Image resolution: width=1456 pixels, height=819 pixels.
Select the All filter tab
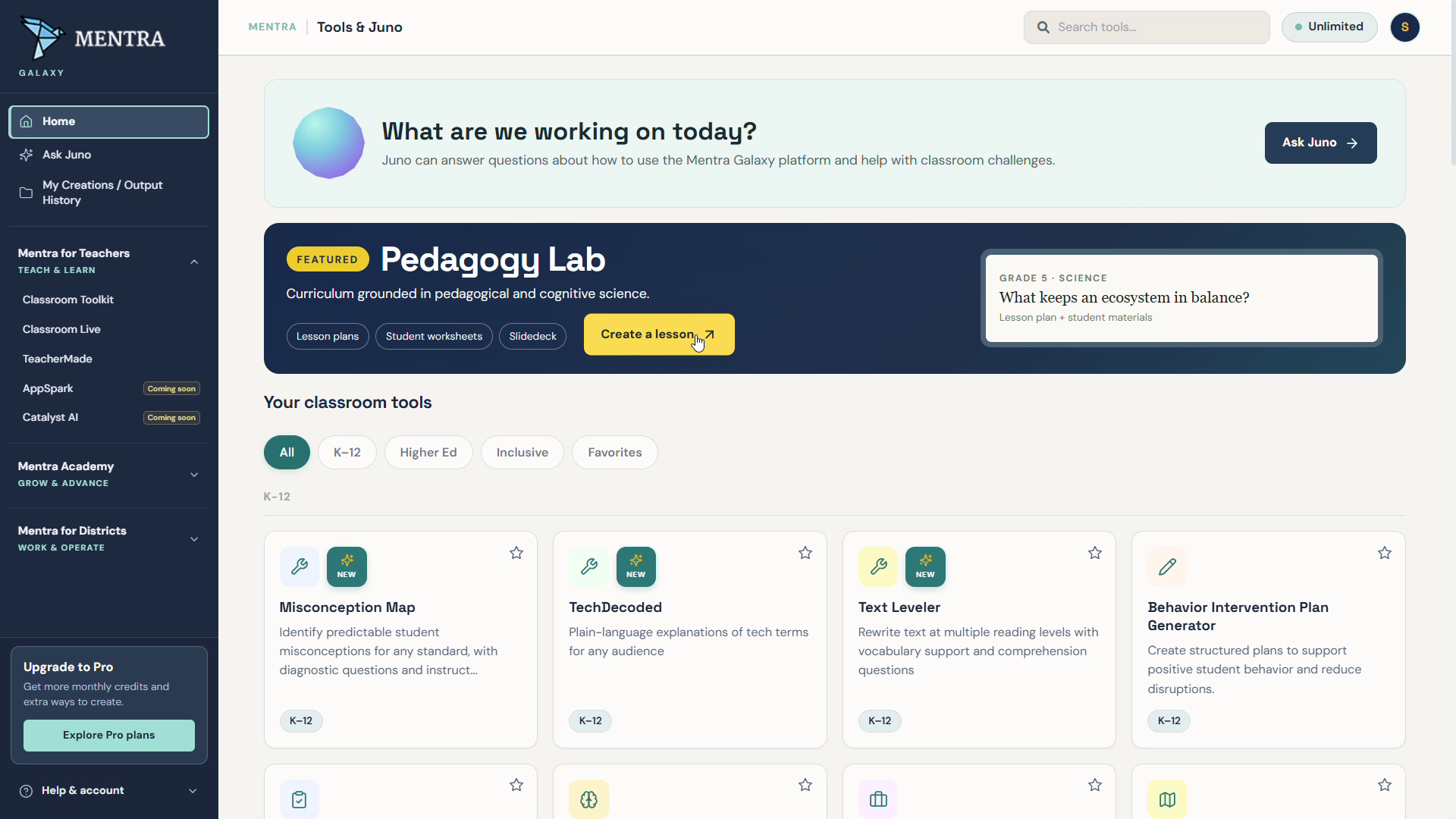tap(287, 453)
